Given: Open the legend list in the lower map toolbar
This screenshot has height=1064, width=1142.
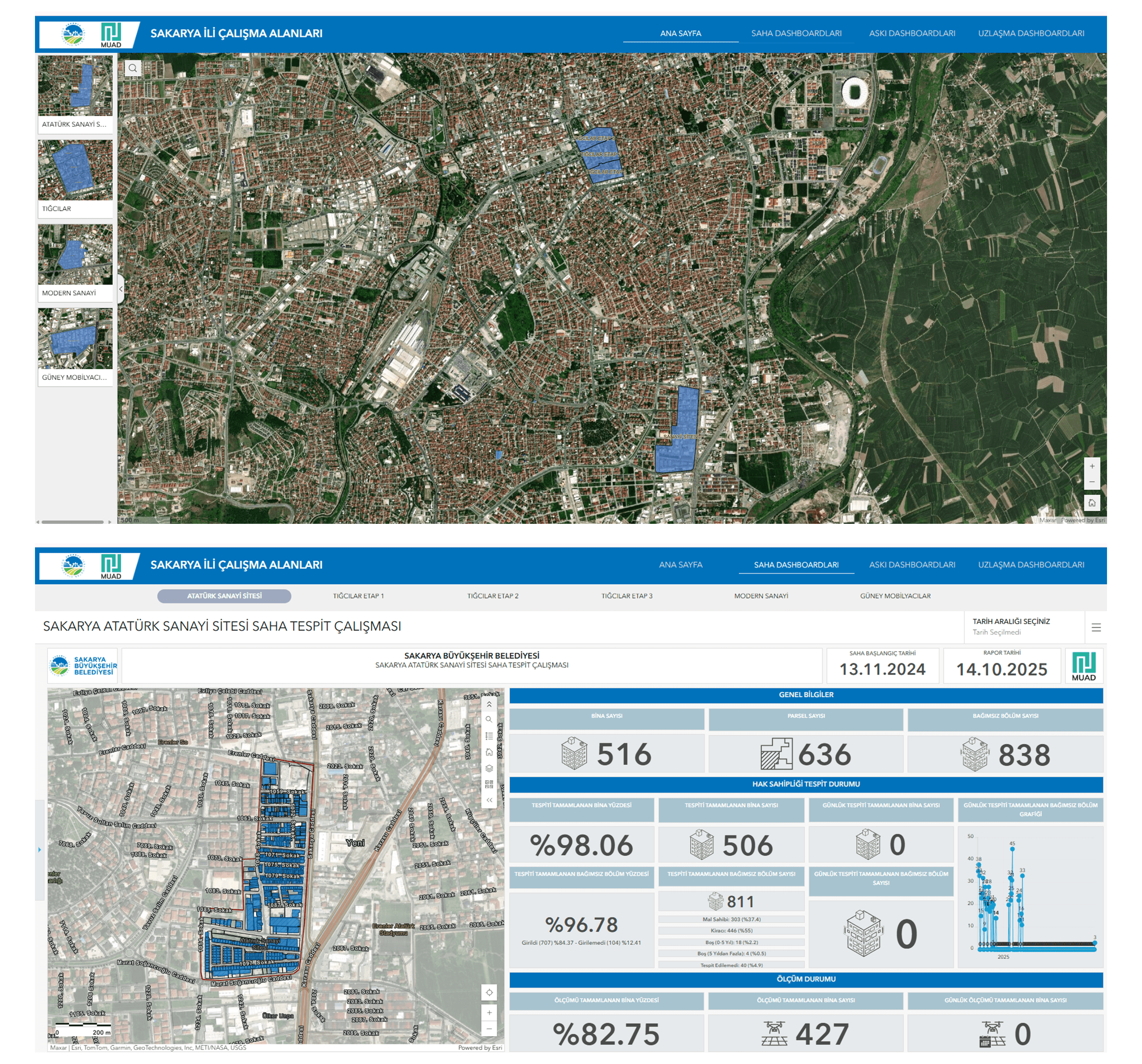Looking at the screenshot, I should [x=489, y=736].
